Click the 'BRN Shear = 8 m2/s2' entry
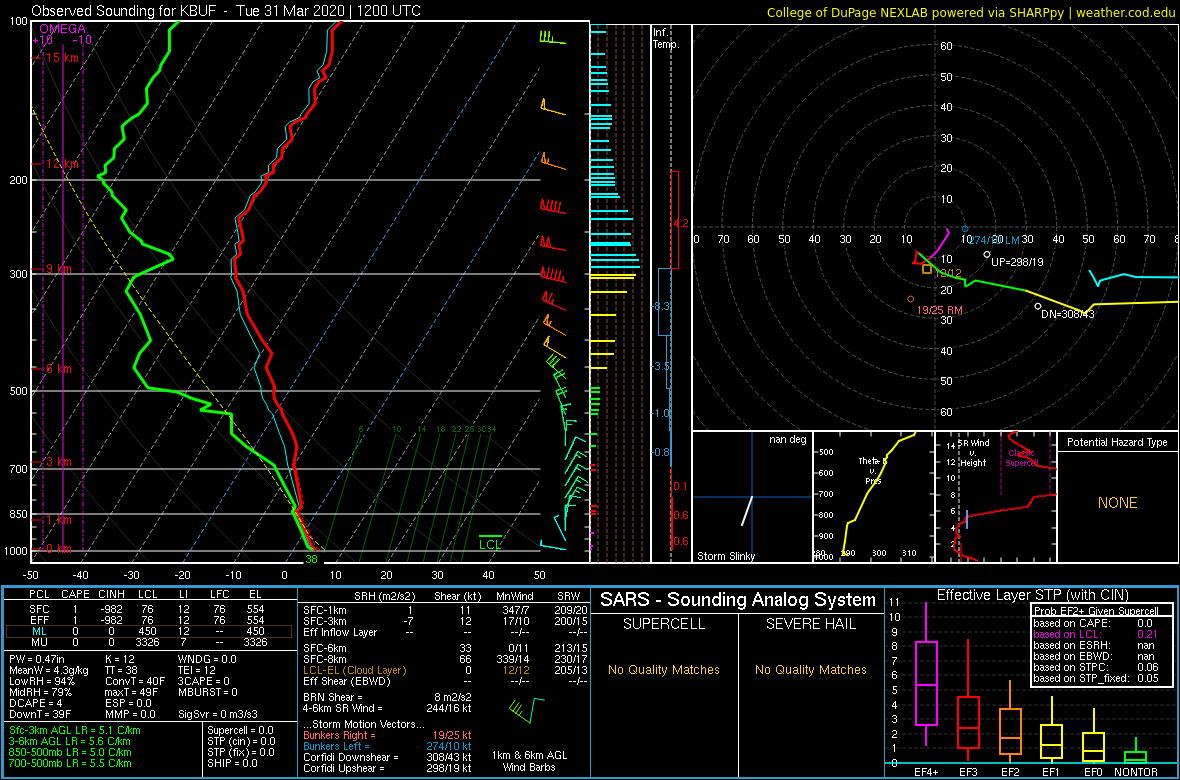 coord(387,696)
